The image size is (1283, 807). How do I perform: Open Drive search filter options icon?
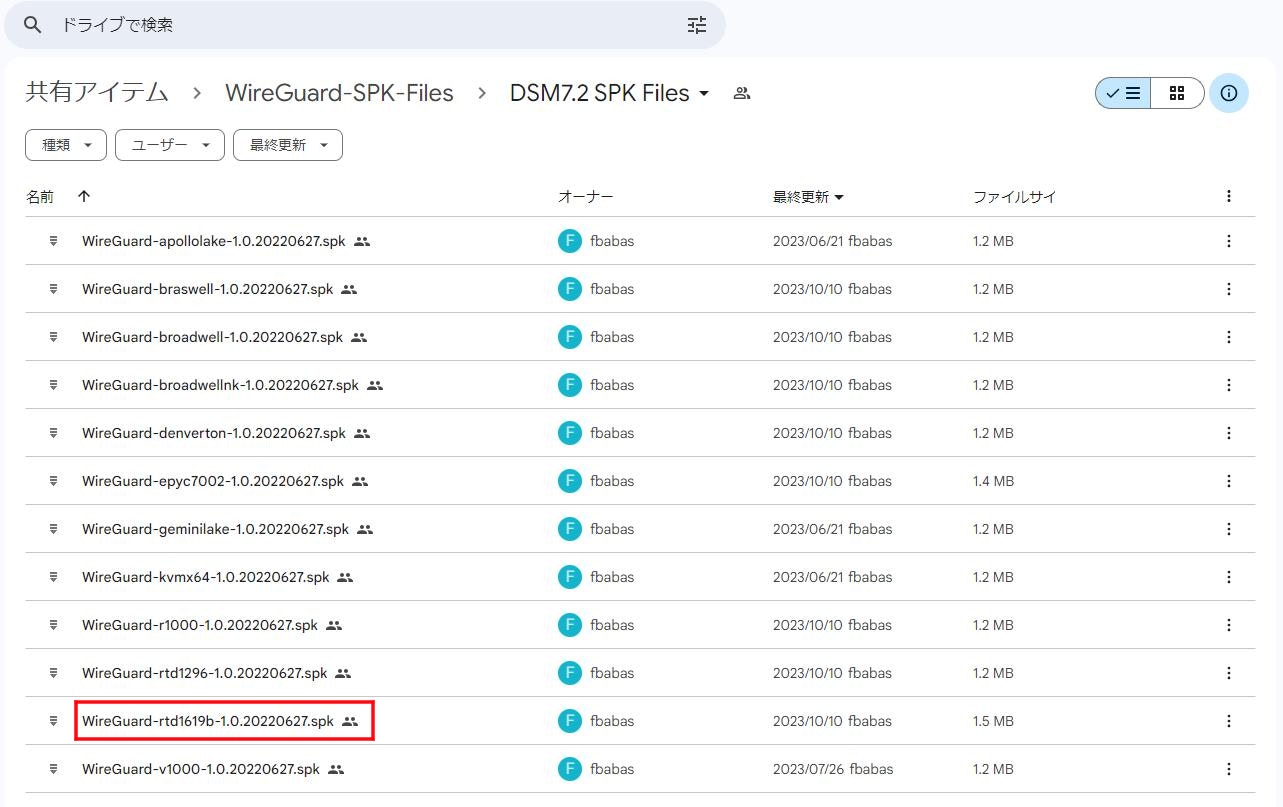coord(697,25)
